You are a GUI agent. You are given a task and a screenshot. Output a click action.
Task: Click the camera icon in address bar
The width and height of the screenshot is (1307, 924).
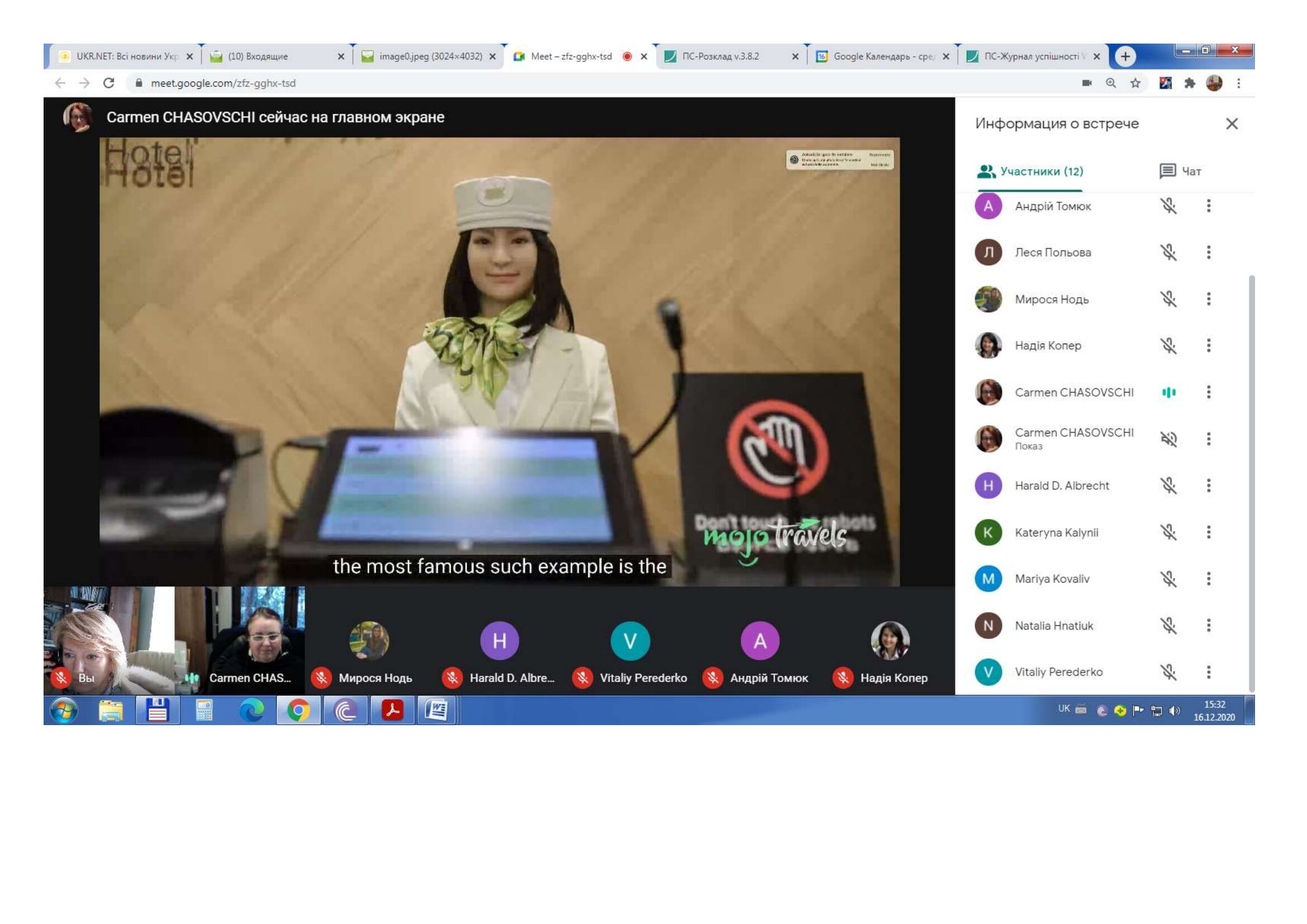[1087, 84]
